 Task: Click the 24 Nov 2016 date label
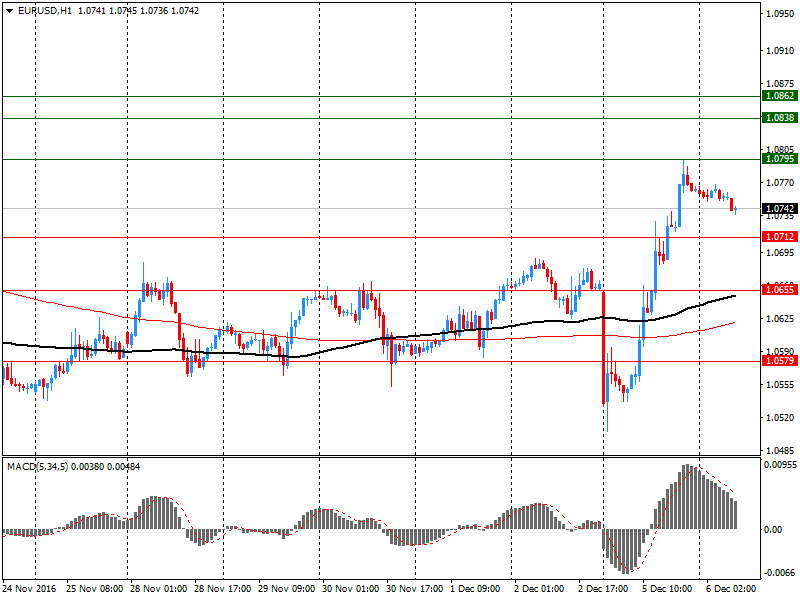(29, 589)
